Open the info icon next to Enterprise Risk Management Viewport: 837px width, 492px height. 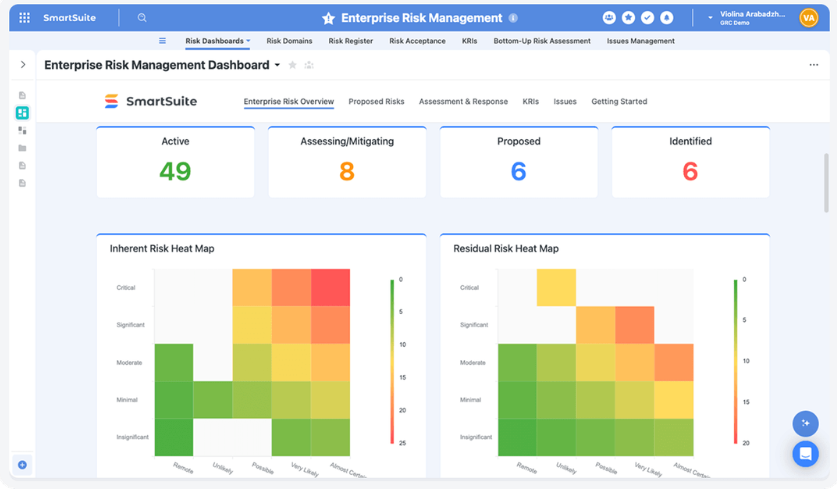click(513, 18)
